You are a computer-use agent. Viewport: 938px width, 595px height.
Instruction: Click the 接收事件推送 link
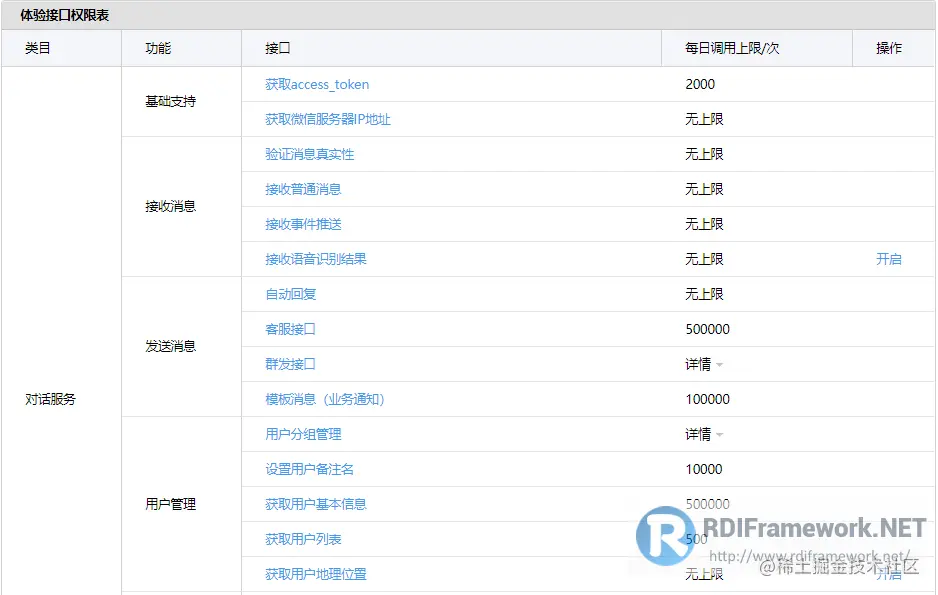click(303, 224)
